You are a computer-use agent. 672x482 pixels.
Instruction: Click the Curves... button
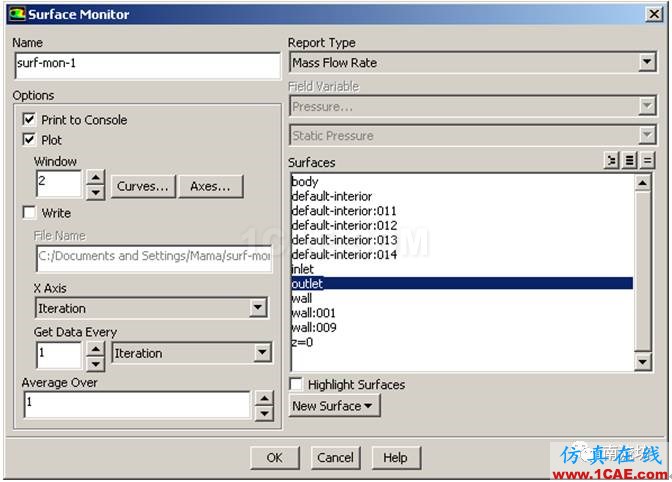coord(143,186)
